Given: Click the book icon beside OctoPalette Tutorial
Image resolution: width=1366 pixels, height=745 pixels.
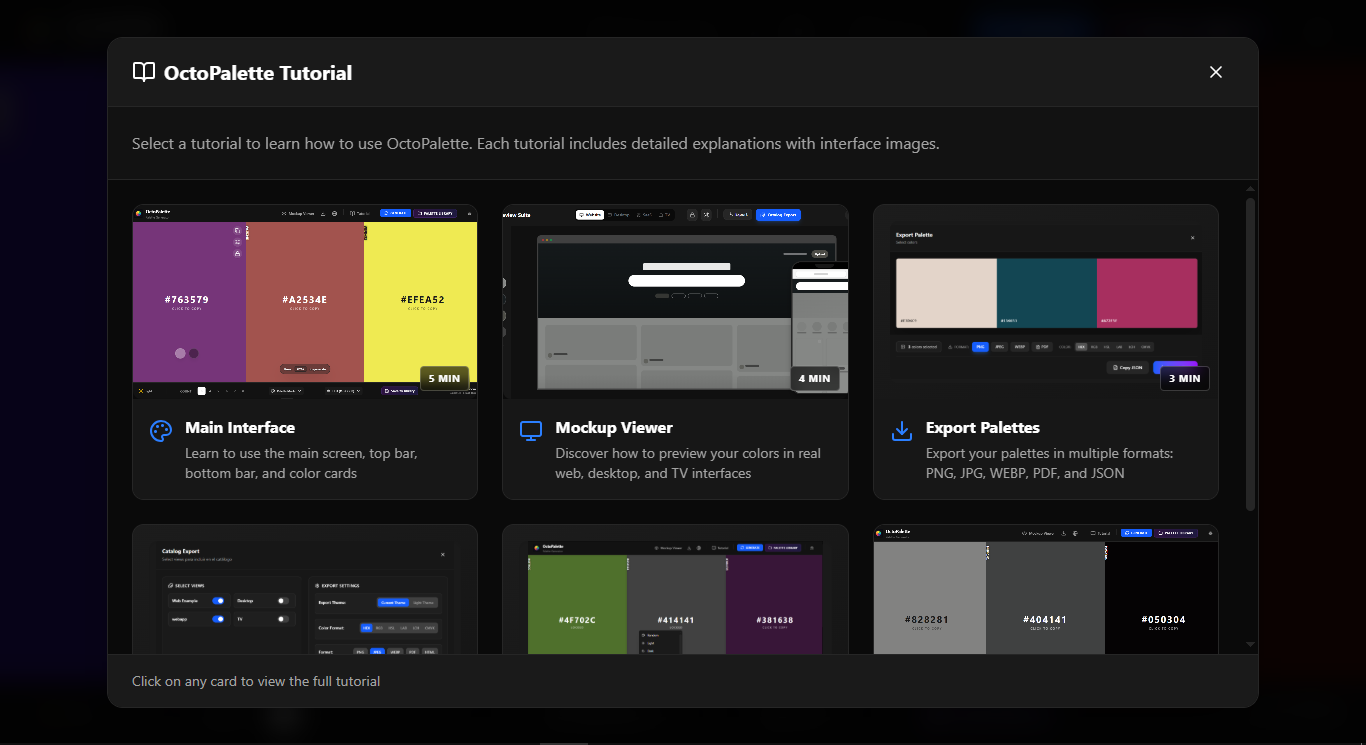Looking at the screenshot, I should tap(144, 72).
